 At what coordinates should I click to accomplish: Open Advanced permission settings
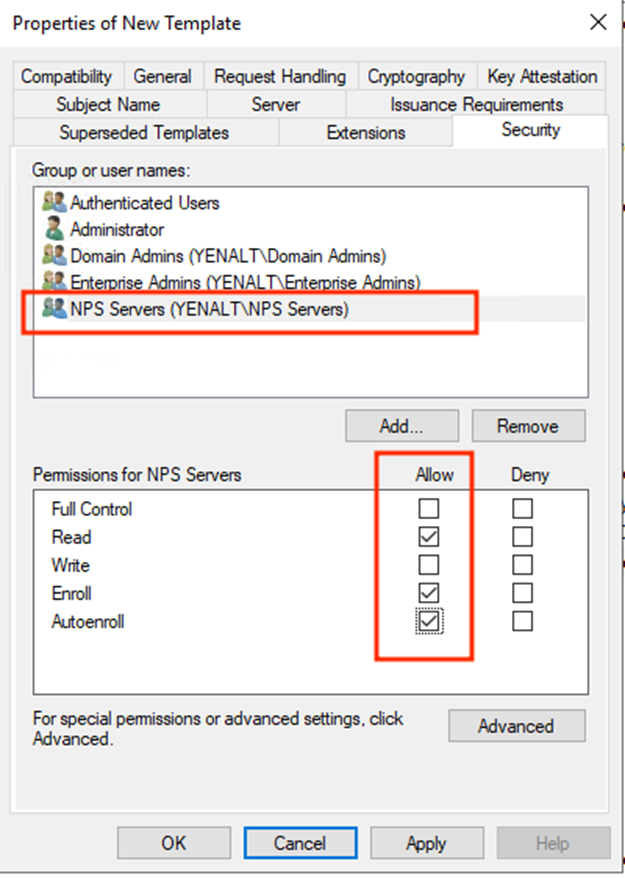(x=516, y=726)
